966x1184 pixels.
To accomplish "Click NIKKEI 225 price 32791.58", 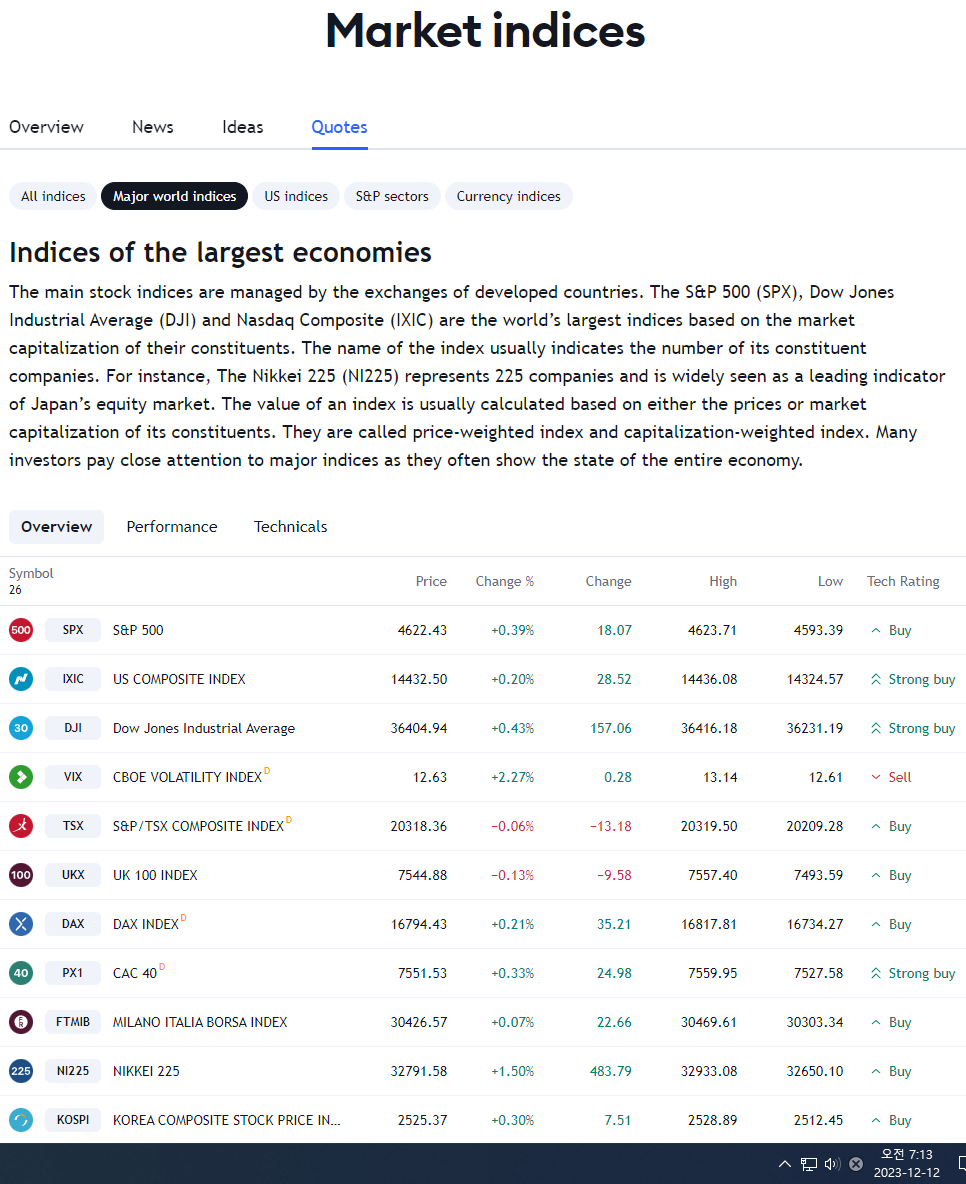I will click(x=418, y=1071).
